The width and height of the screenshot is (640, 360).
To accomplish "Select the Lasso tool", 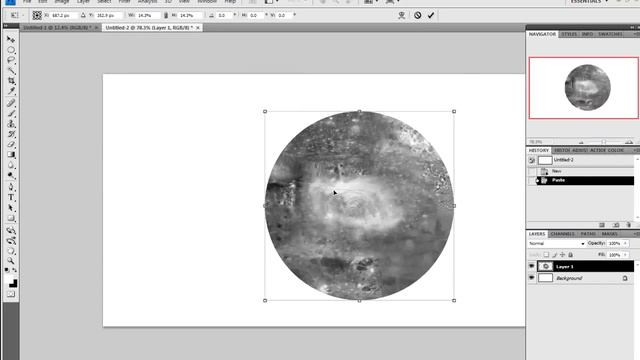I will click(x=11, y=60).
